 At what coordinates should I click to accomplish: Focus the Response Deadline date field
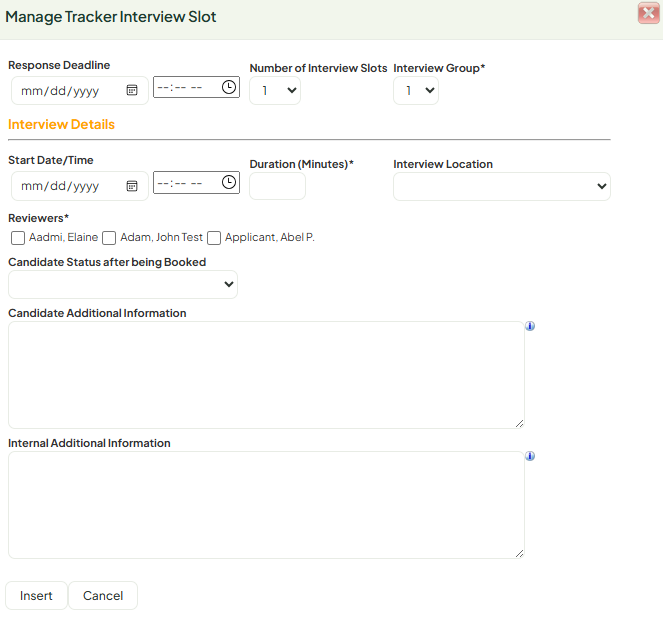point(79,90)
